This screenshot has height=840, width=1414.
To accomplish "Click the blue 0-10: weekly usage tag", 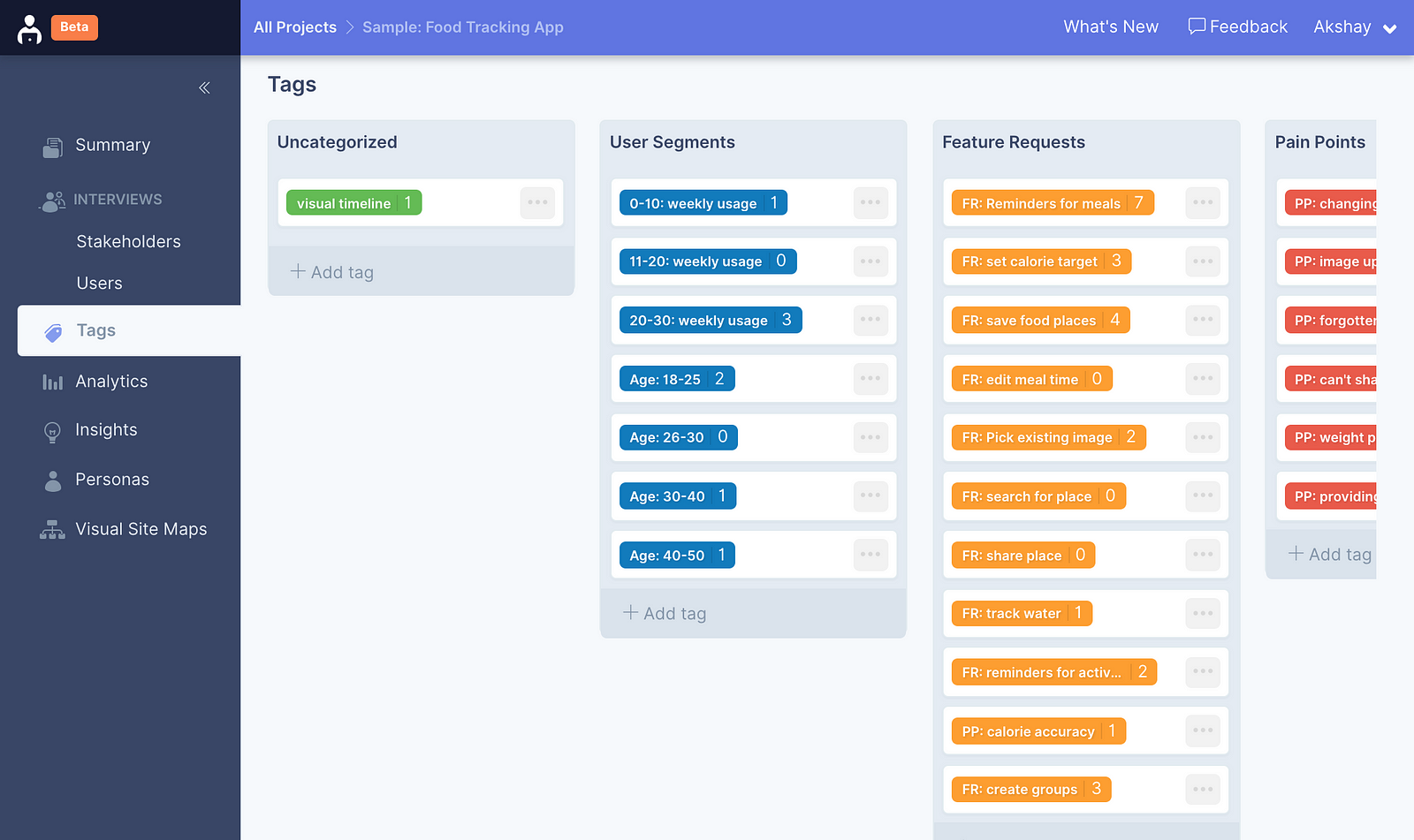I will click(703, 202).
